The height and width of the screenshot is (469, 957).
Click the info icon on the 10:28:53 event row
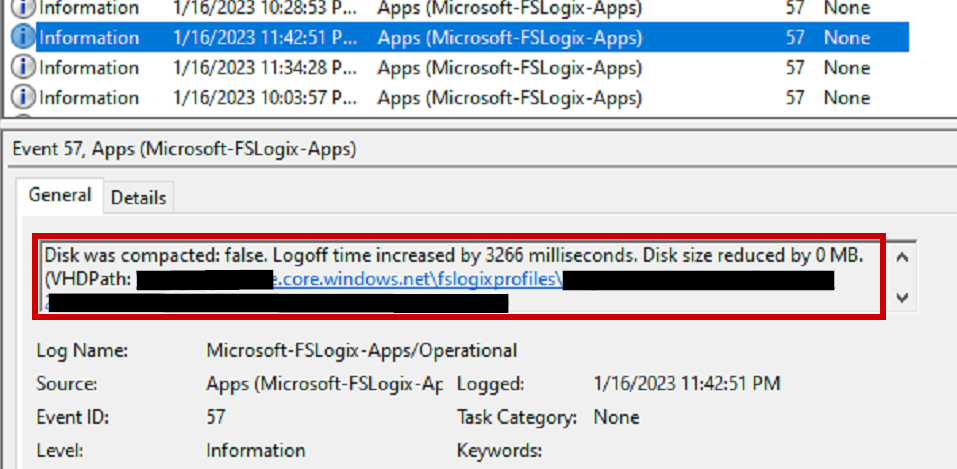point(23,8)
